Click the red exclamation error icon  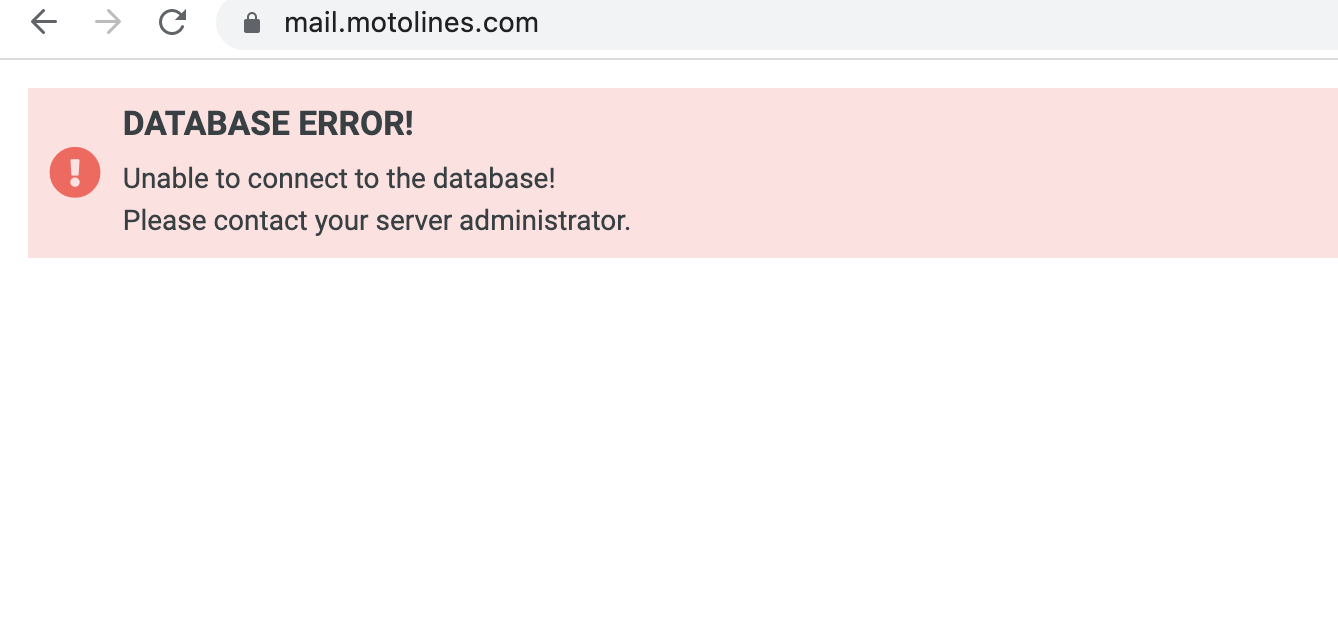point(75,172)
